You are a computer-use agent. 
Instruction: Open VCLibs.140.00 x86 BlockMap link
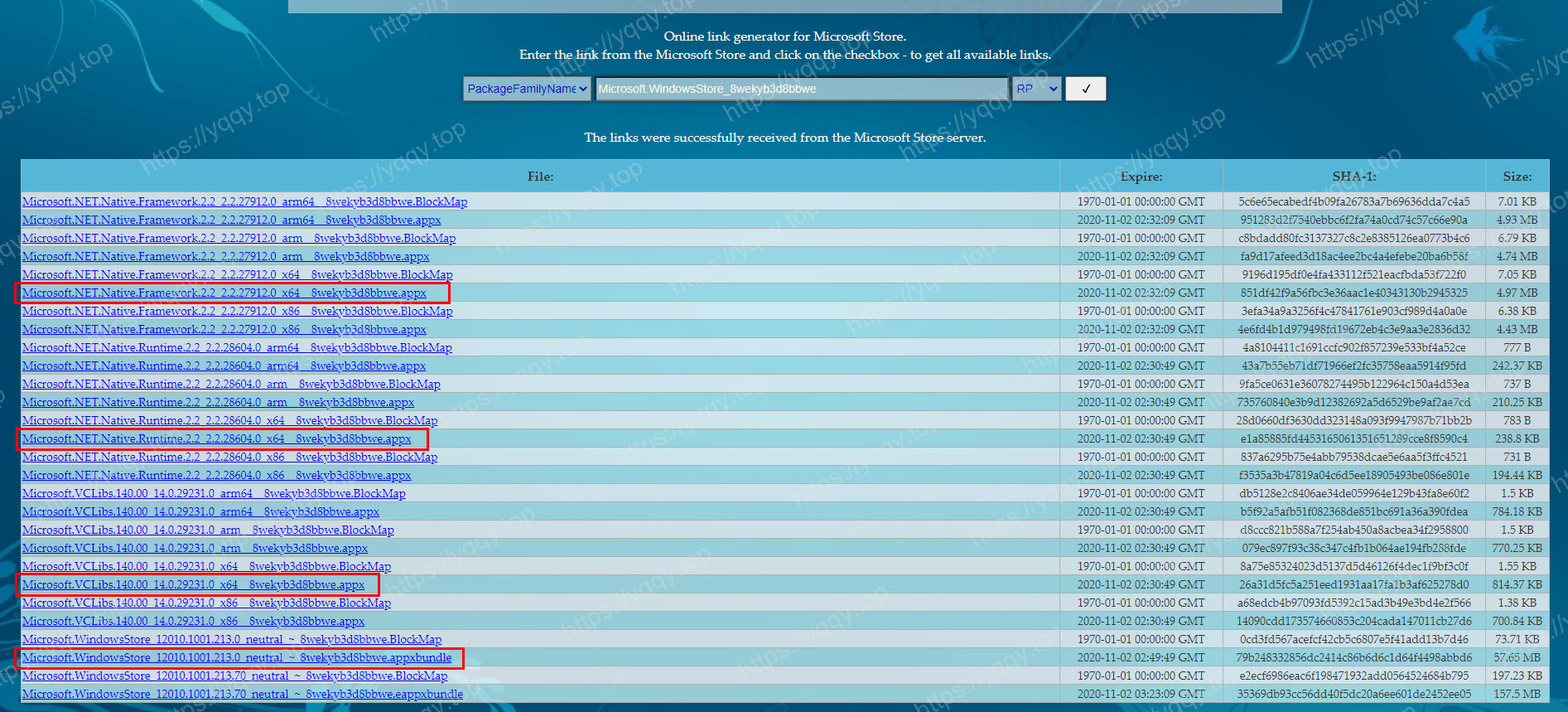click(x=206, y=603)
